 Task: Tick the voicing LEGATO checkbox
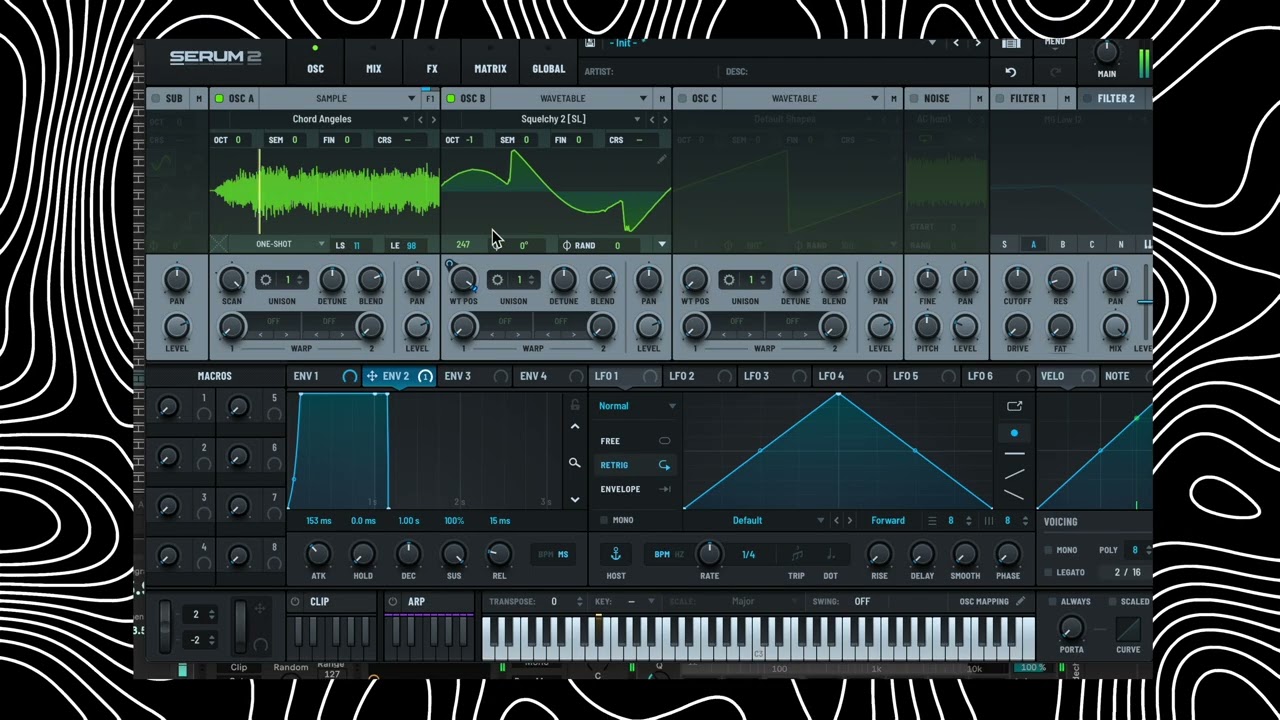(x=1048, y=572)
